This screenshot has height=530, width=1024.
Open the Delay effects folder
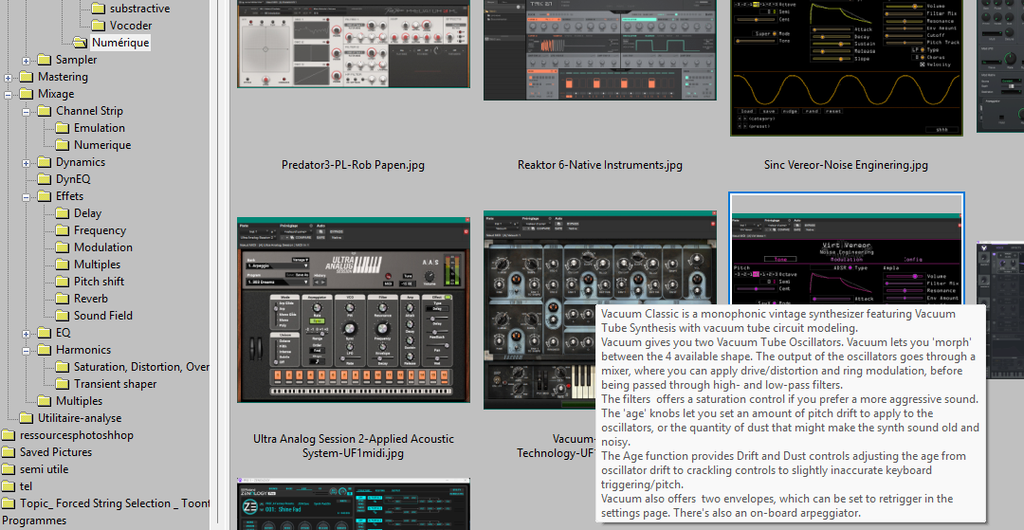tap(87, 213)
